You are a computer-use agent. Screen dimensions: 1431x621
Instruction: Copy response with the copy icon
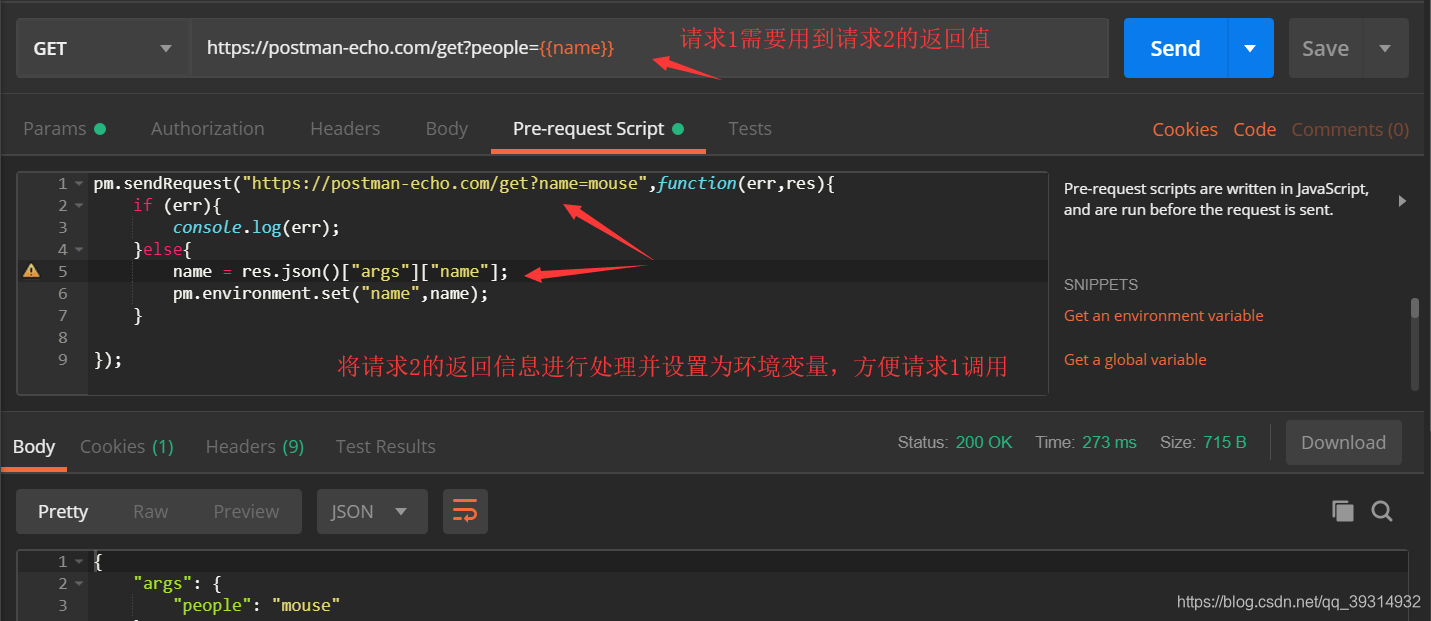tap(1342, 511)
